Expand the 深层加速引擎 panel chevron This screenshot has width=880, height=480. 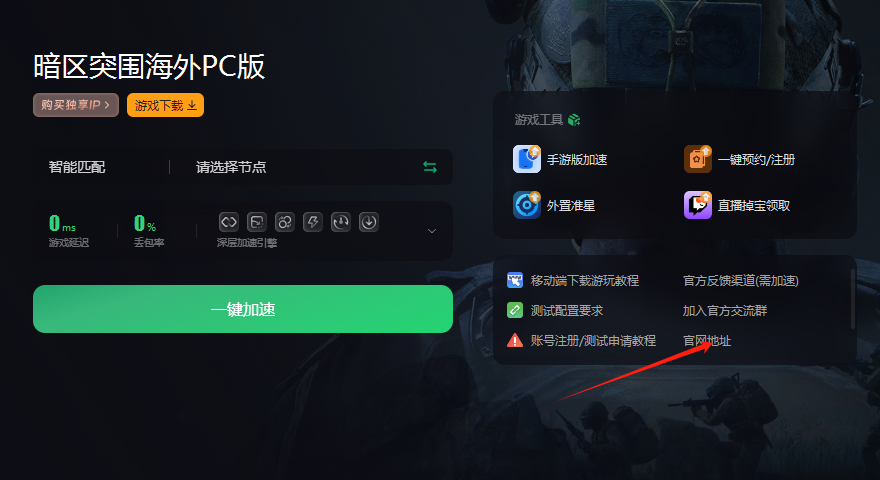pyautogui.click(x=432, y=231)
